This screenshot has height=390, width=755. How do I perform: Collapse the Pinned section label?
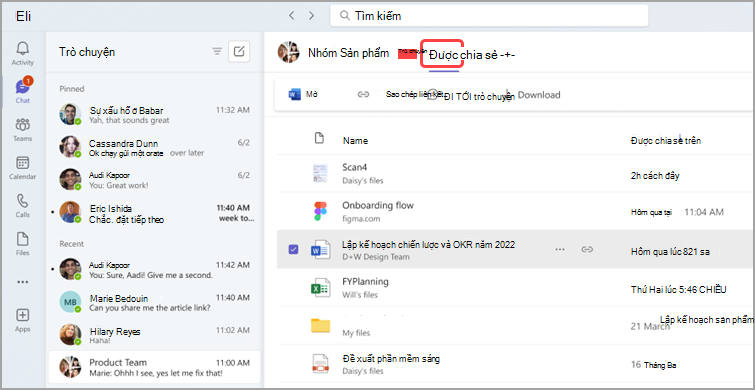72,89
